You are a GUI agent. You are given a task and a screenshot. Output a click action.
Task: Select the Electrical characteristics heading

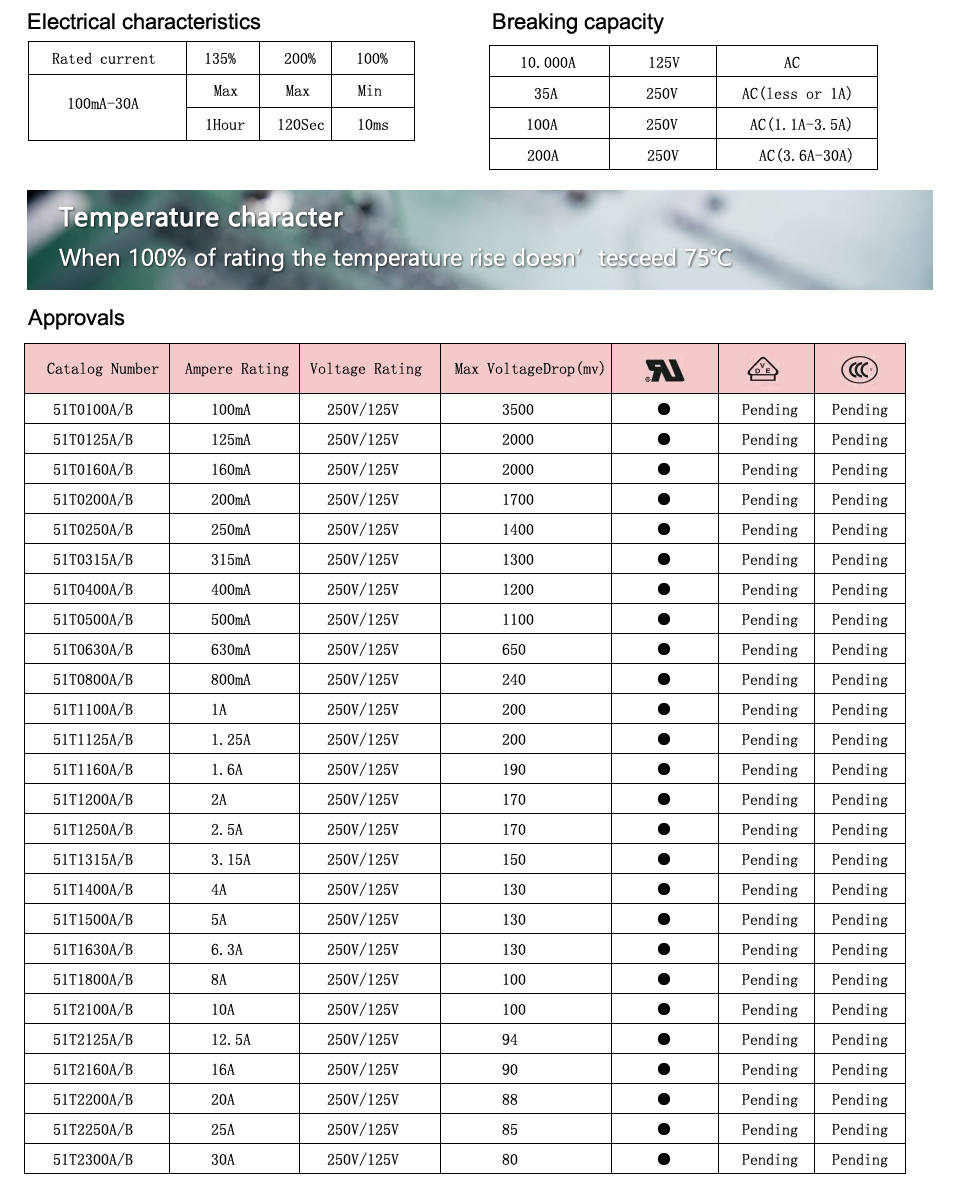tap(143, 21)
